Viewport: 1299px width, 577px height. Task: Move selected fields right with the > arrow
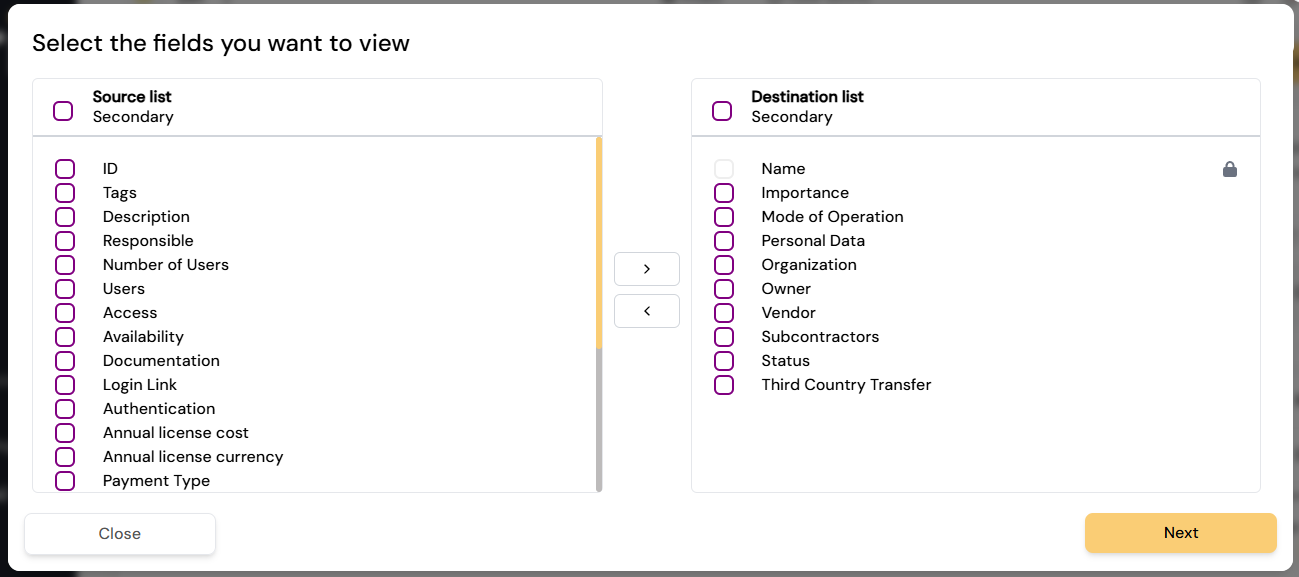pyautogui.click(x=647, y=269)
